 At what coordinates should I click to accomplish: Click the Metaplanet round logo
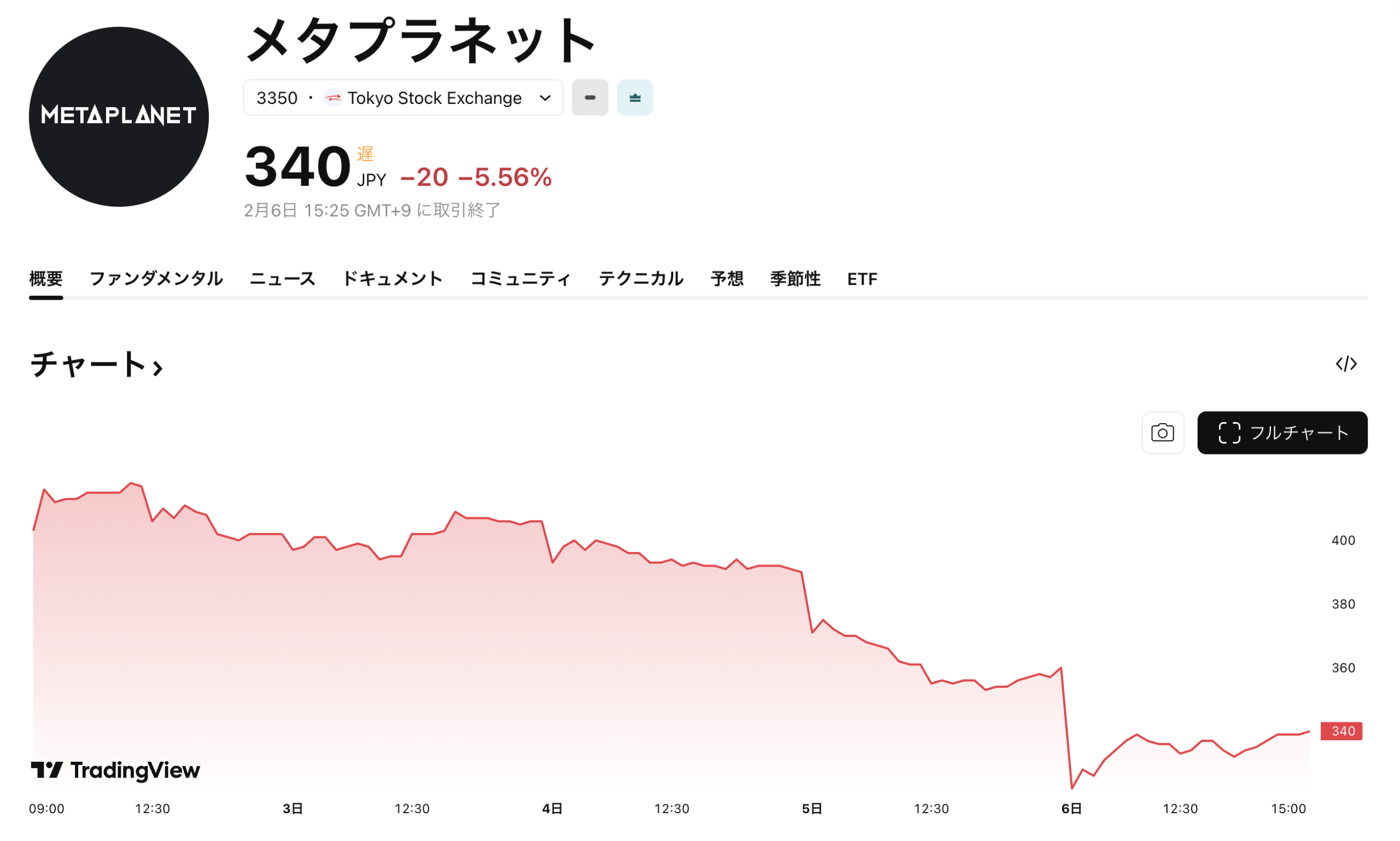(x=119, y=116)
